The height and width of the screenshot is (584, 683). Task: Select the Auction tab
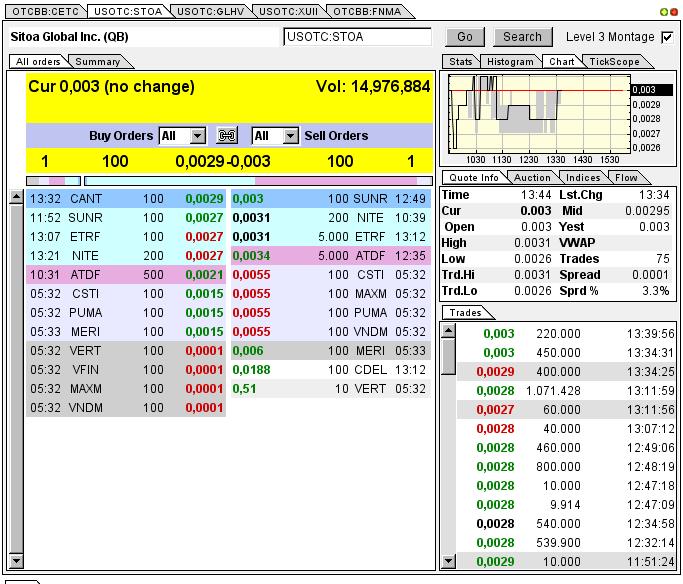531,178
